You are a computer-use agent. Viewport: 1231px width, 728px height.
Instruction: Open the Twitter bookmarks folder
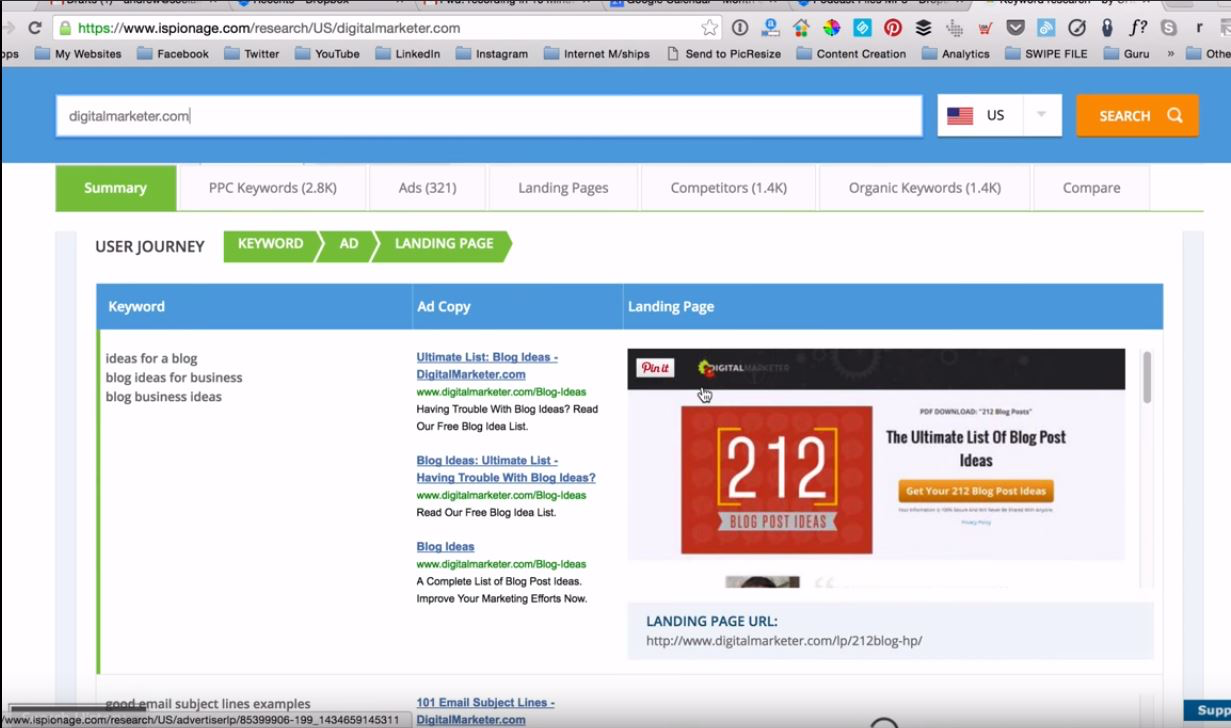pyautogui.click(x=252, y=54)
